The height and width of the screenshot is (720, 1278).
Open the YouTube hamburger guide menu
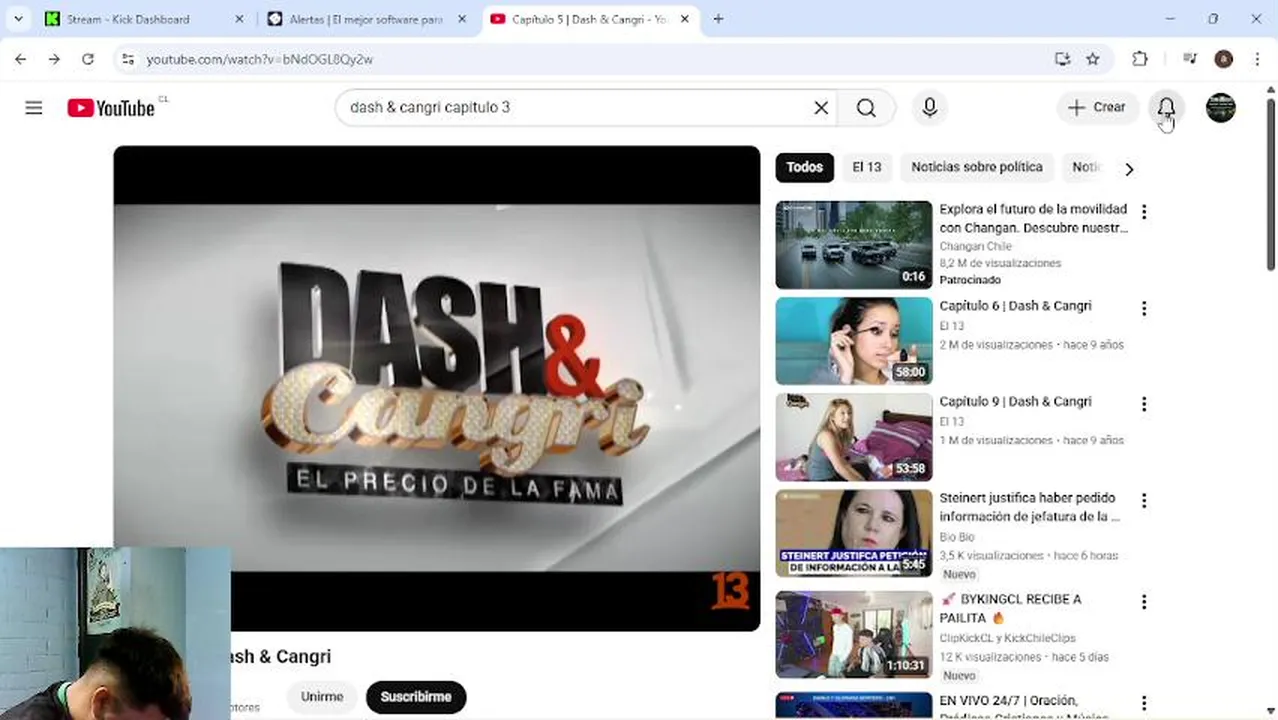click(x=34, y=108)
